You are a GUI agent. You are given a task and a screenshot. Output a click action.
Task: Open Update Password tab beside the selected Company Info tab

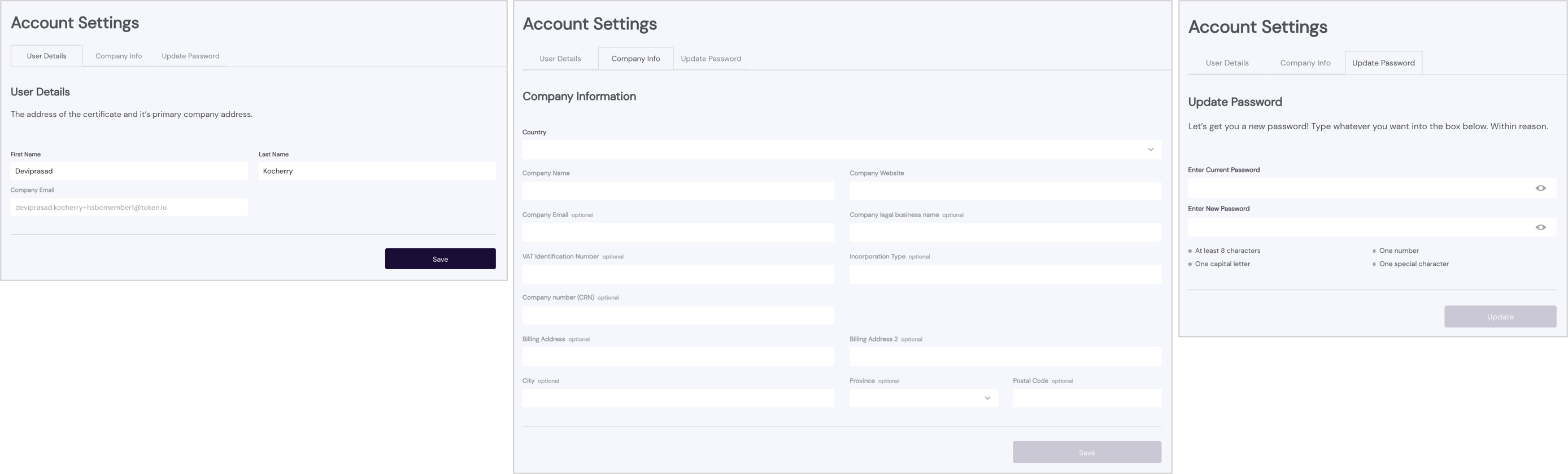point(711,59)
